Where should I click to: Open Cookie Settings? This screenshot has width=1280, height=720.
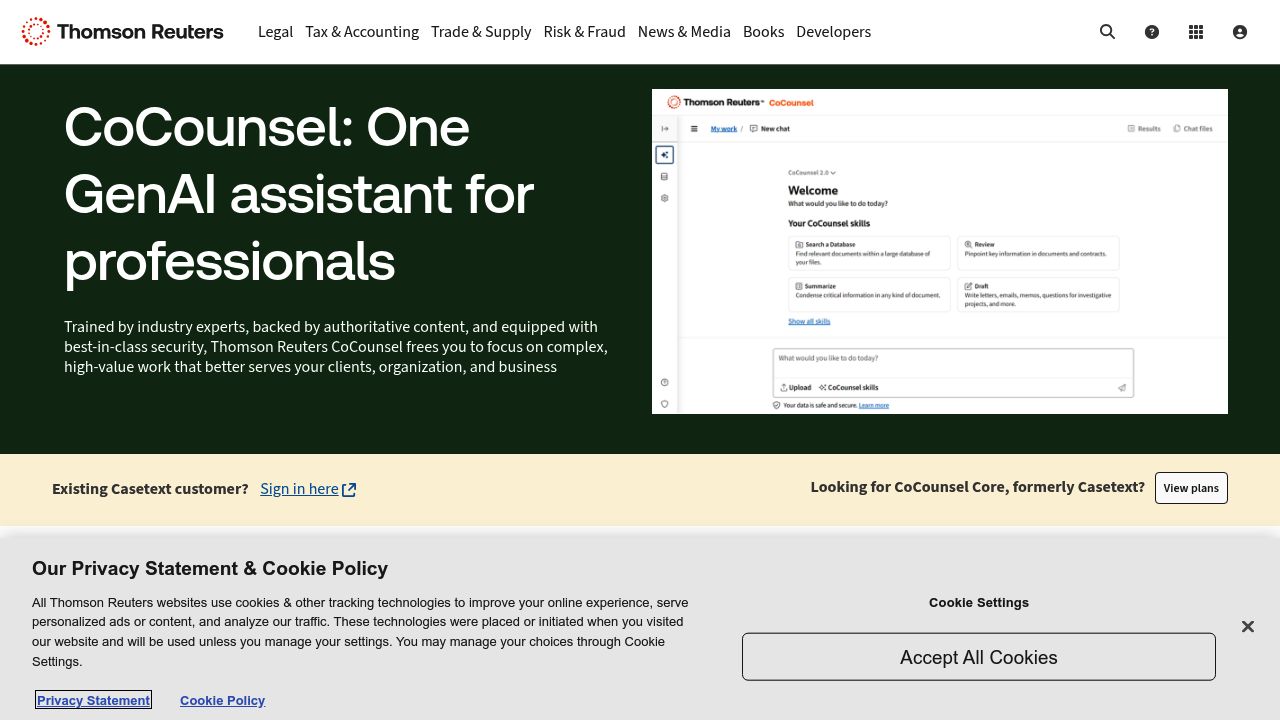pos(979,602)
